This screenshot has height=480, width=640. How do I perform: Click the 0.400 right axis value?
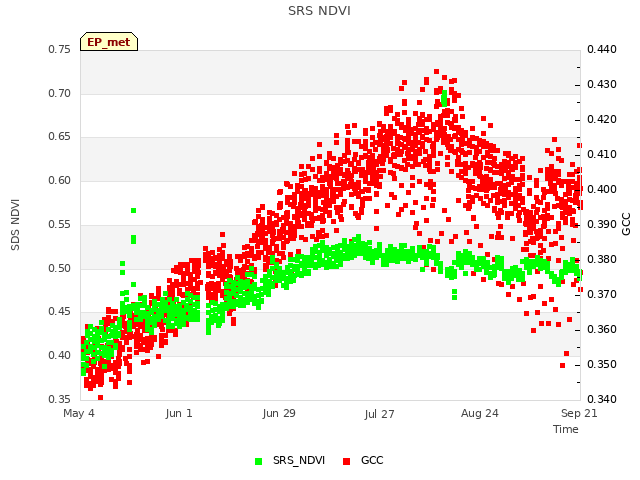point(602,189)
